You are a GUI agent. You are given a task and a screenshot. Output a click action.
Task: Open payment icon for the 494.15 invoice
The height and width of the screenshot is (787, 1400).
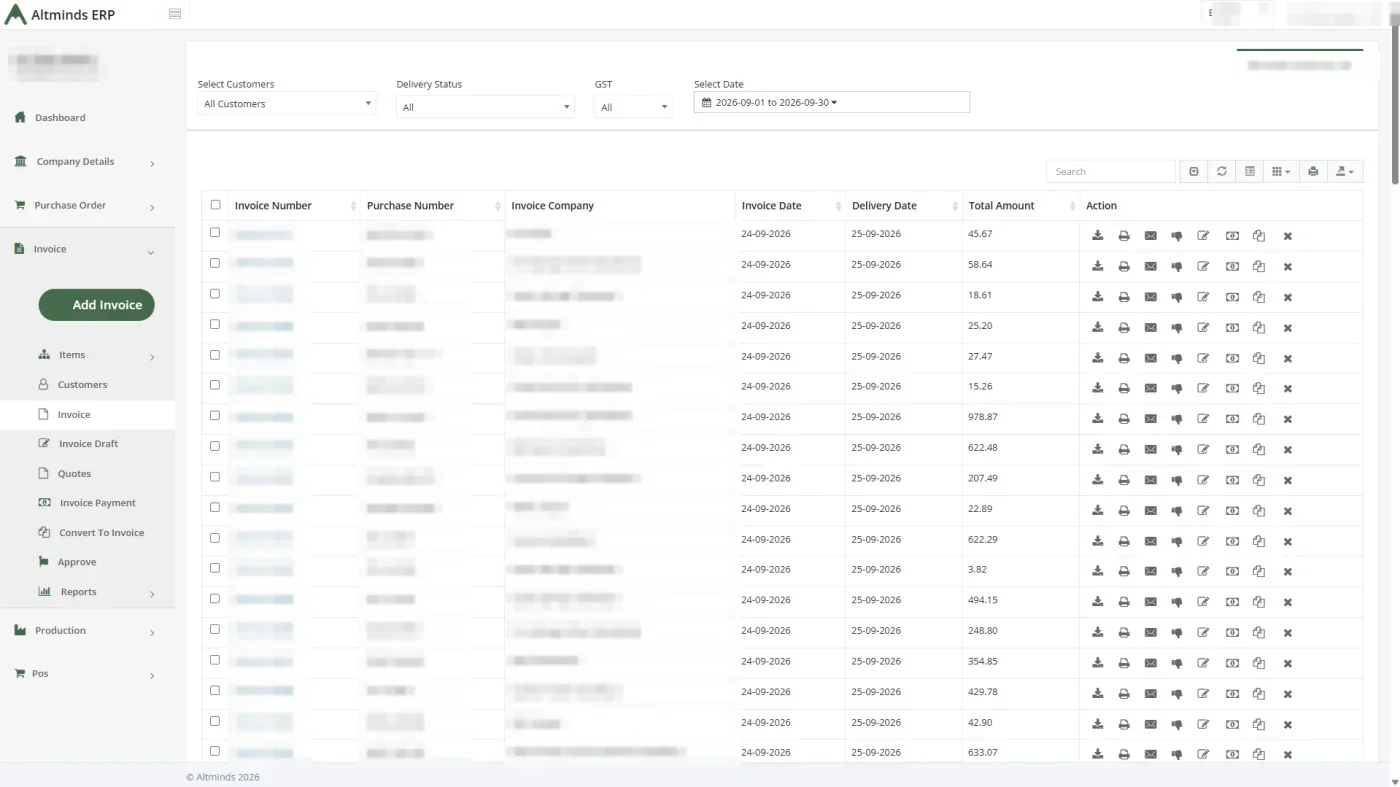(x=1232, y=602)
